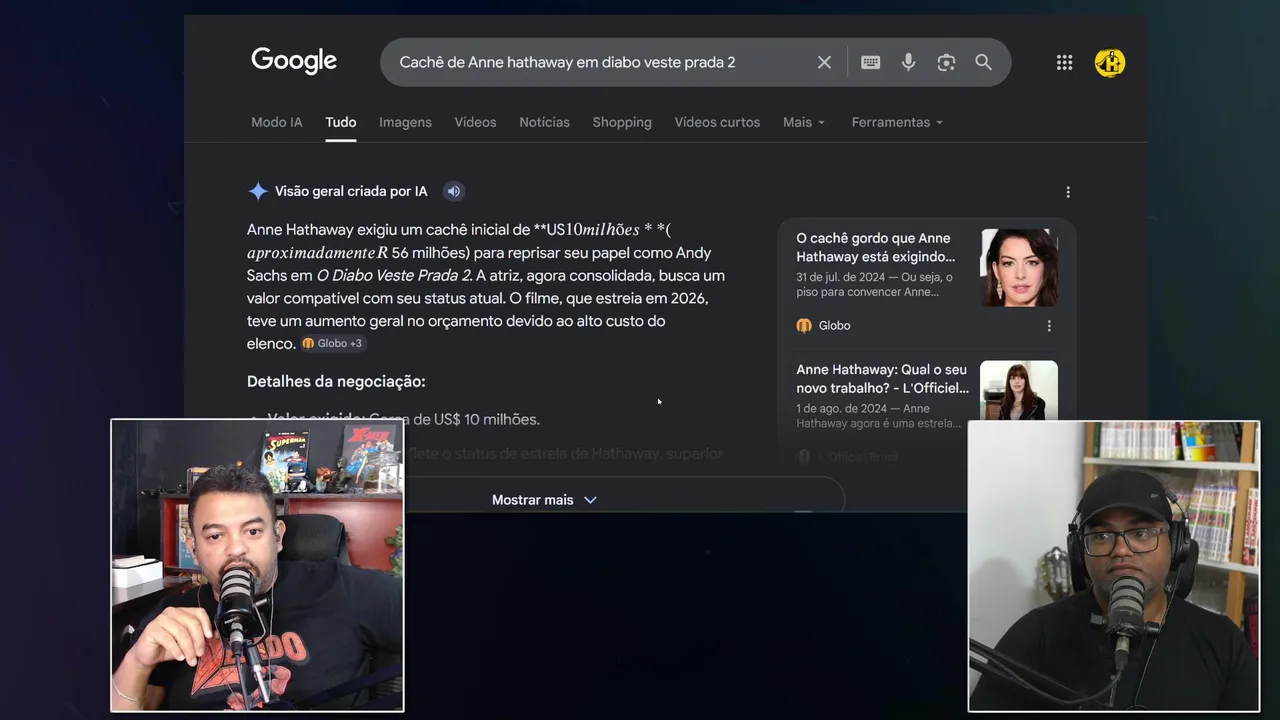Screen dimensions: 1280x720
Task: Click the italic 'O Diabo Veste Prada 2' text
Action: [x=393, y=275]
